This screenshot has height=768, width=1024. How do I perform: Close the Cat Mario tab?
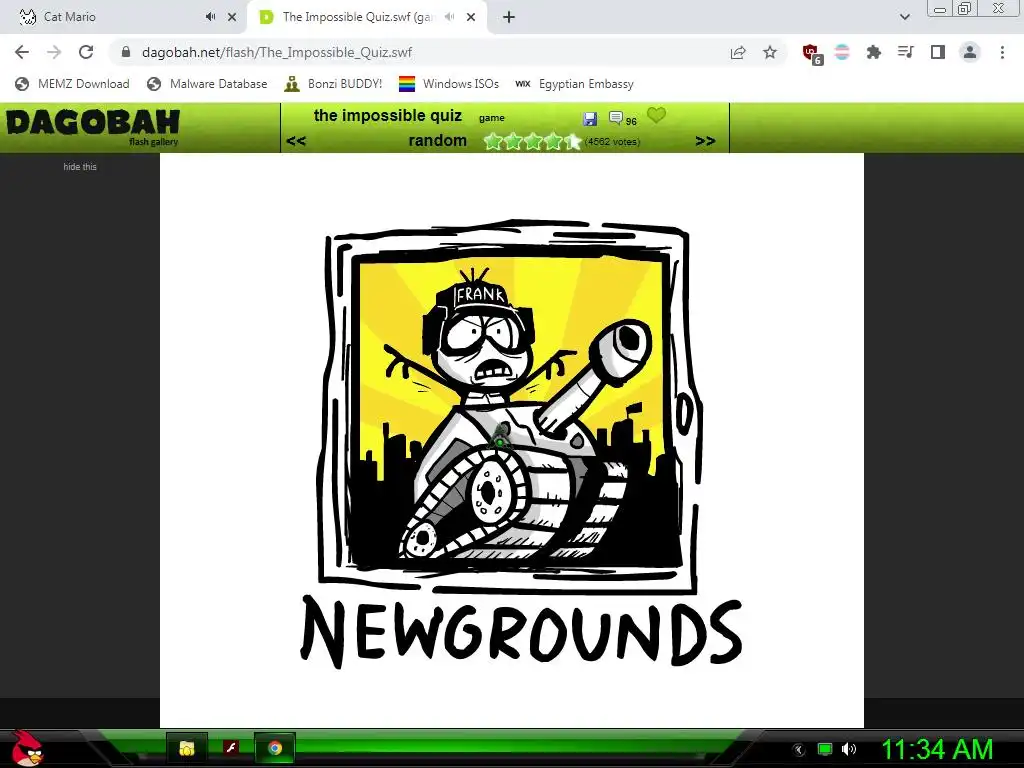pos(232,17)
